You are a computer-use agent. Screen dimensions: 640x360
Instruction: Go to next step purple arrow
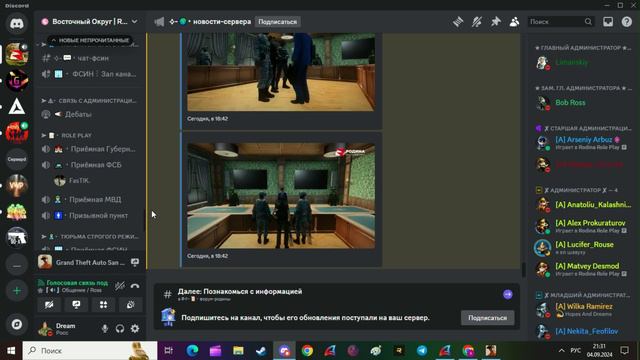pos(508,294)
